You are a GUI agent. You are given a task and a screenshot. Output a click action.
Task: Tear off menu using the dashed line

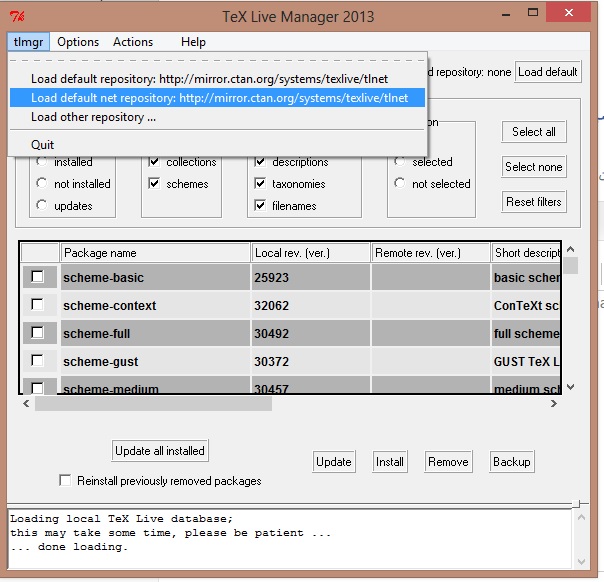pos(218,60)
